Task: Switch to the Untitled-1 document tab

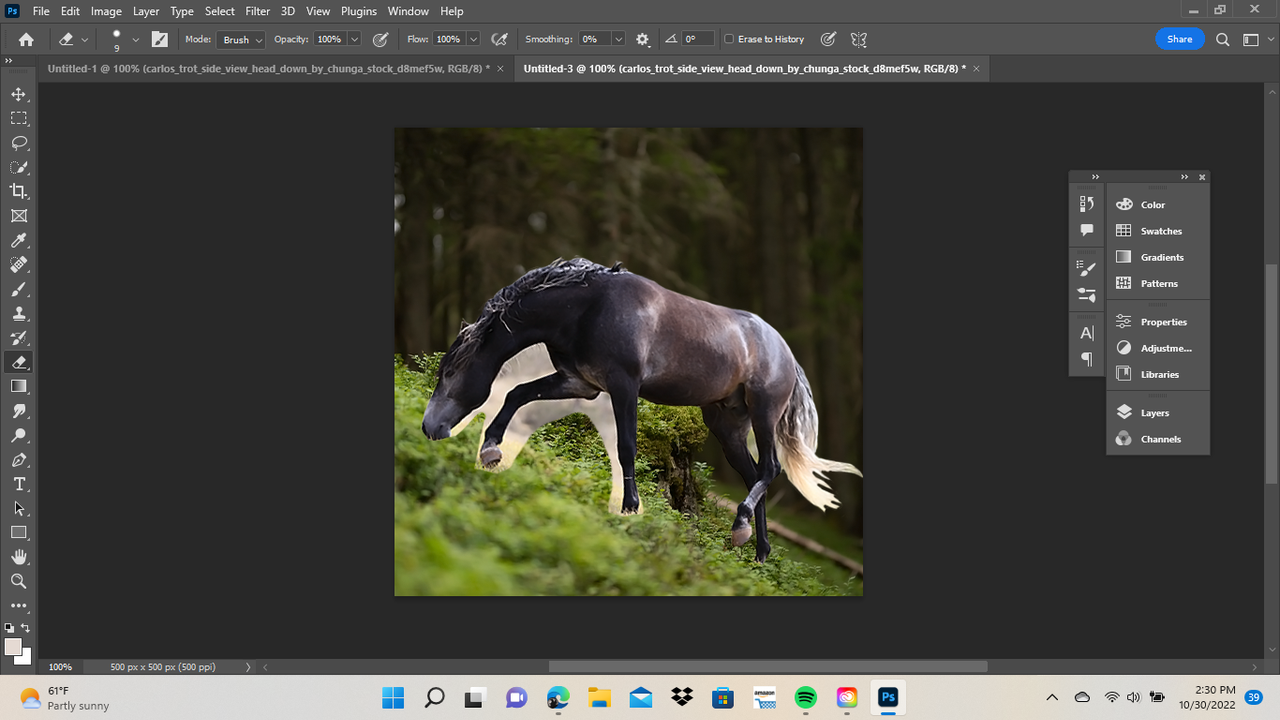Action: coord(268,68)
